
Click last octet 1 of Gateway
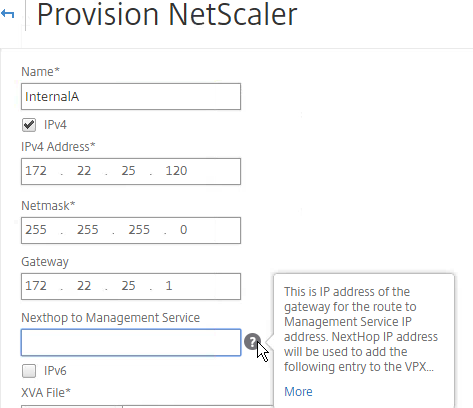(x=169, y=286)
